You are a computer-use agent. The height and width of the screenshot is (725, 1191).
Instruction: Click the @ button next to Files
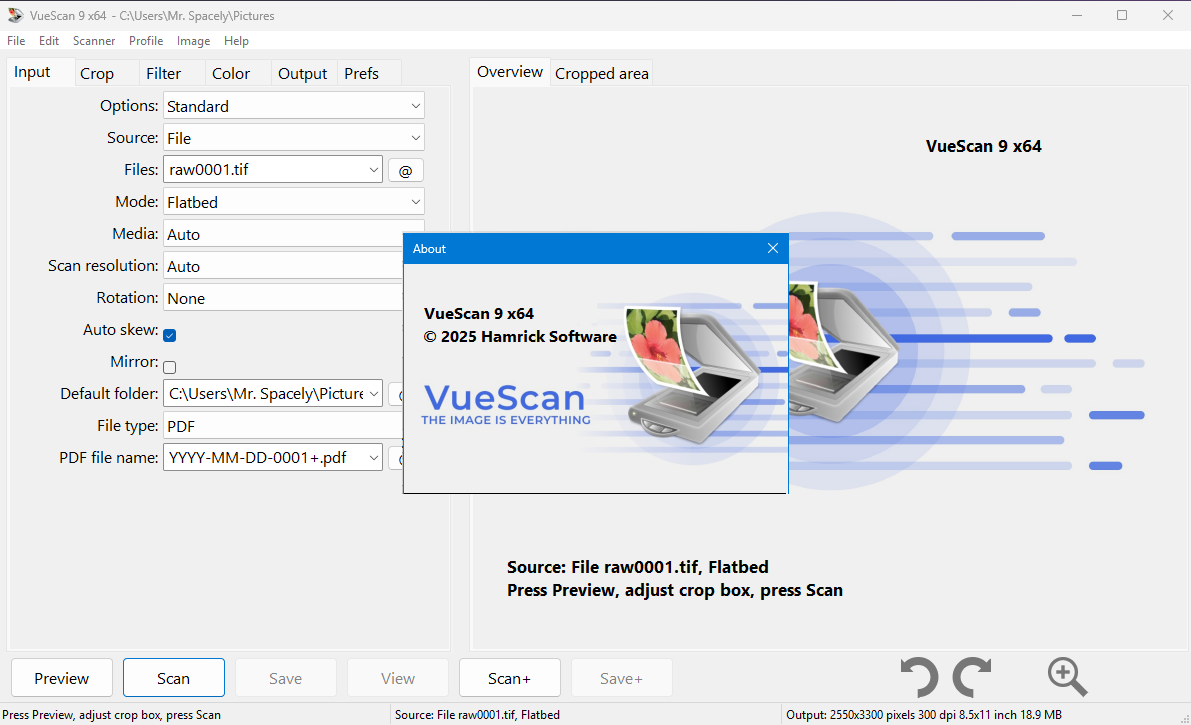(406, 170)
